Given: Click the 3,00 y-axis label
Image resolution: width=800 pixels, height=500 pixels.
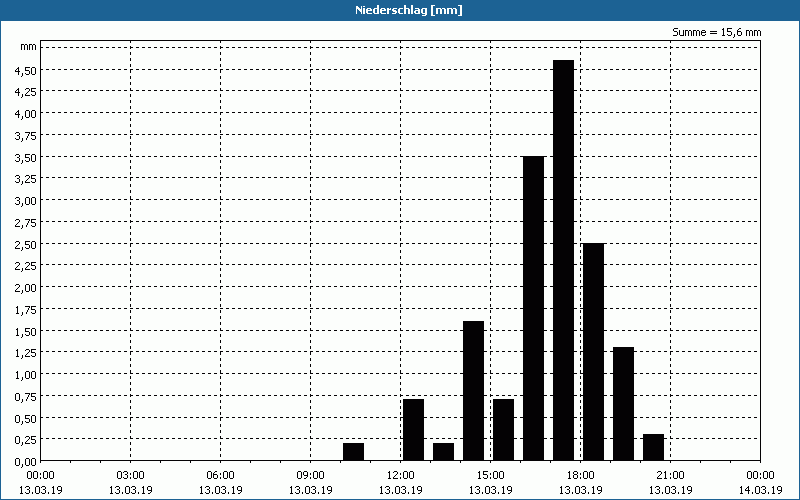Looking at the screenshot, I should 26,201.
